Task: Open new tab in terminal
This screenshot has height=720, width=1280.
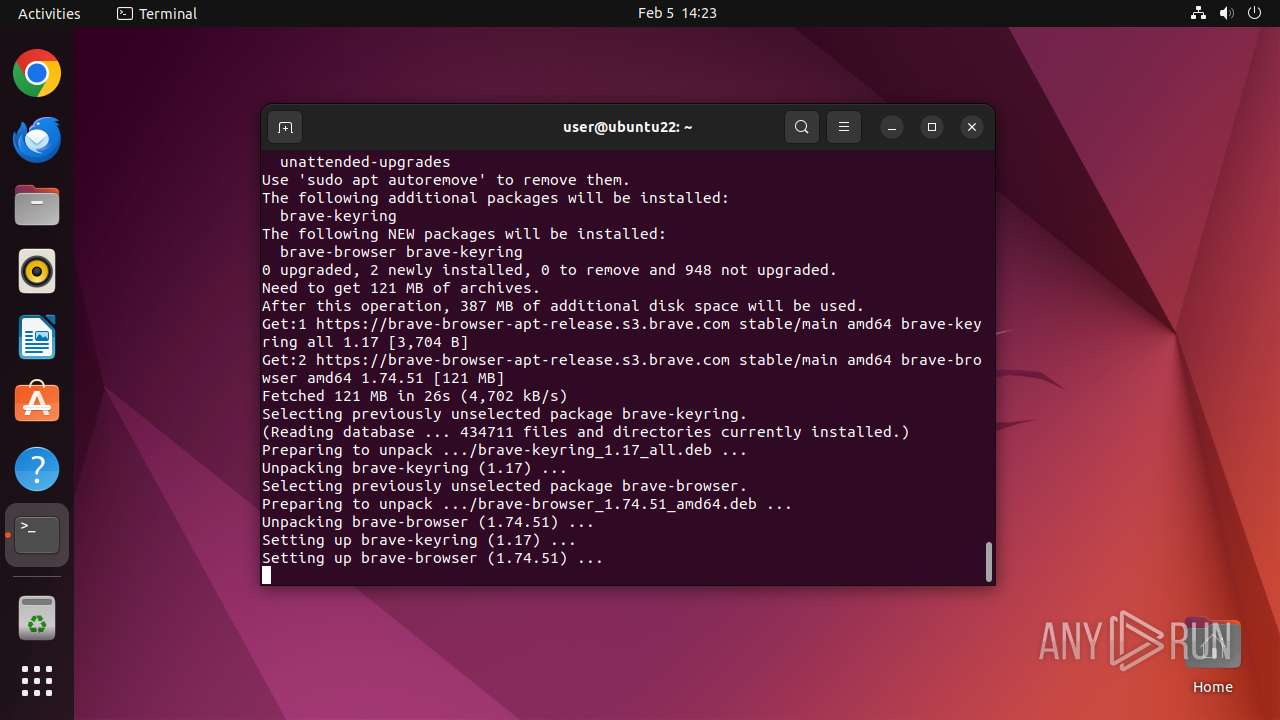Action: coord(285,127)
